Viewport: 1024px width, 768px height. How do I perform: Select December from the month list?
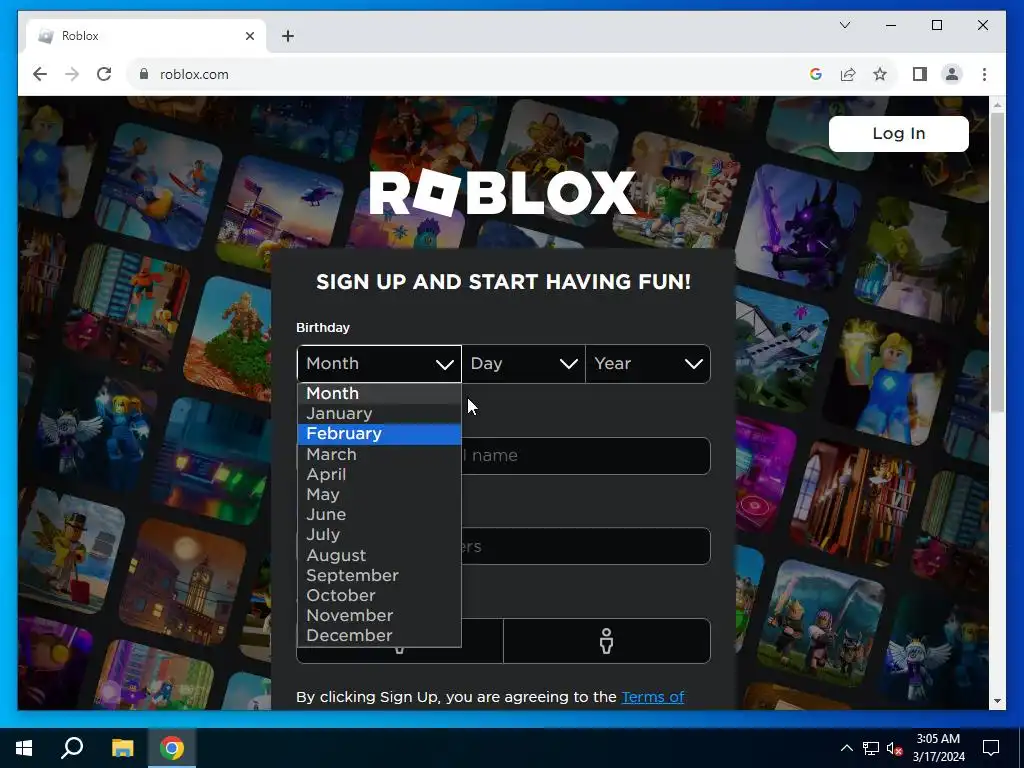[x=379, y=635]
